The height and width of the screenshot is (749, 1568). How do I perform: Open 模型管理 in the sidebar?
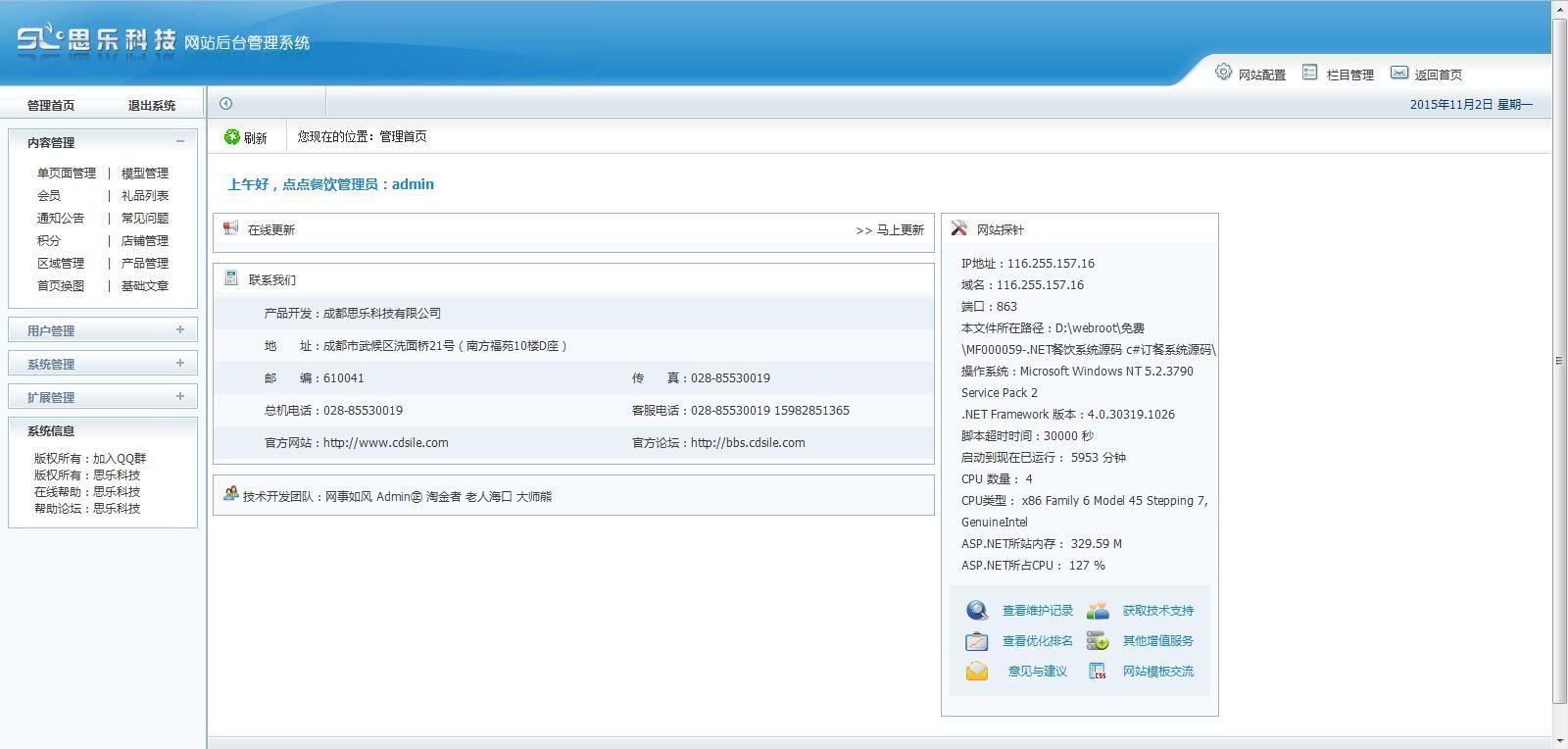145,173
